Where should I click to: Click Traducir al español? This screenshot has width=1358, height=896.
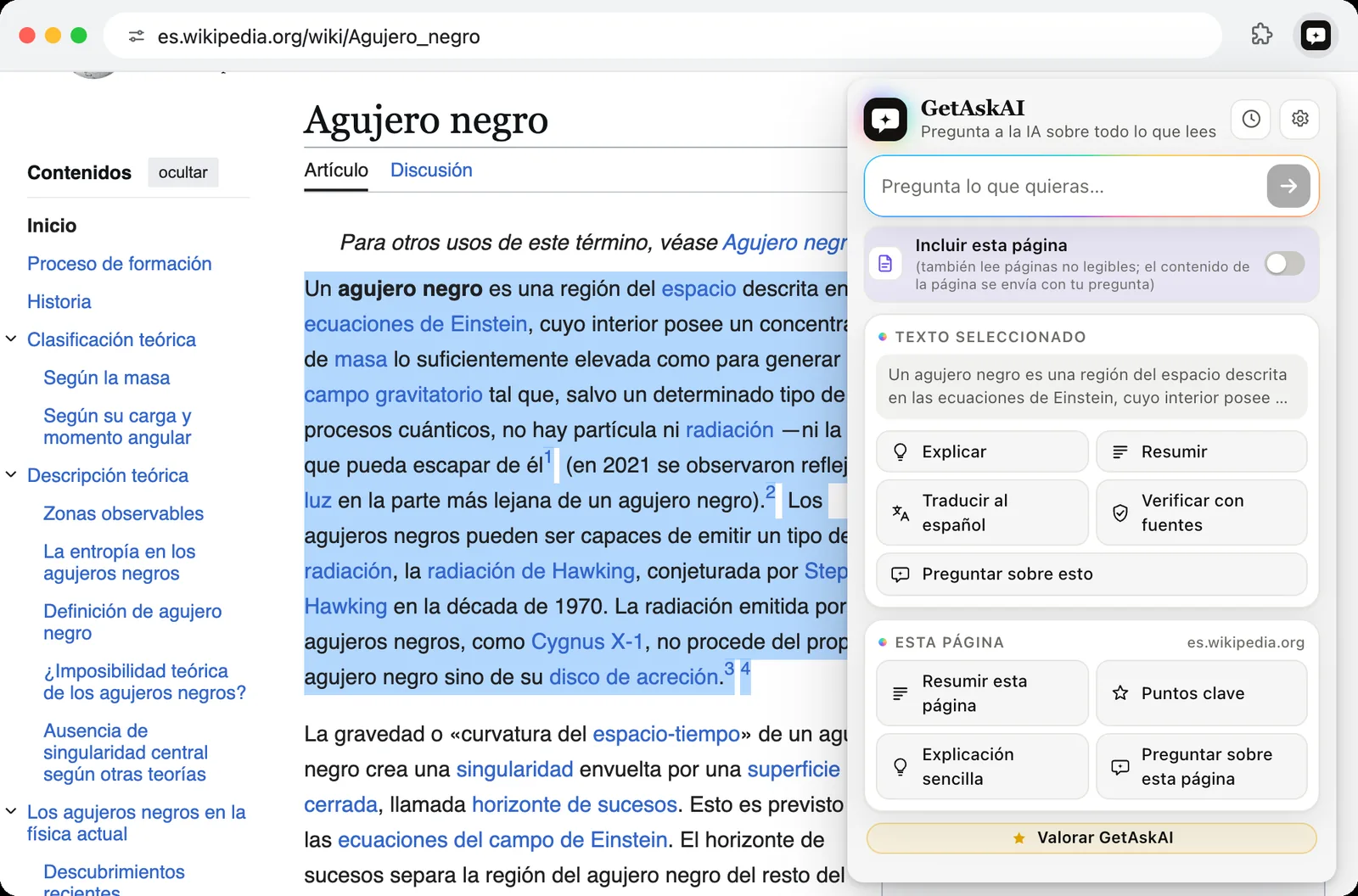[x=982, y=512]
